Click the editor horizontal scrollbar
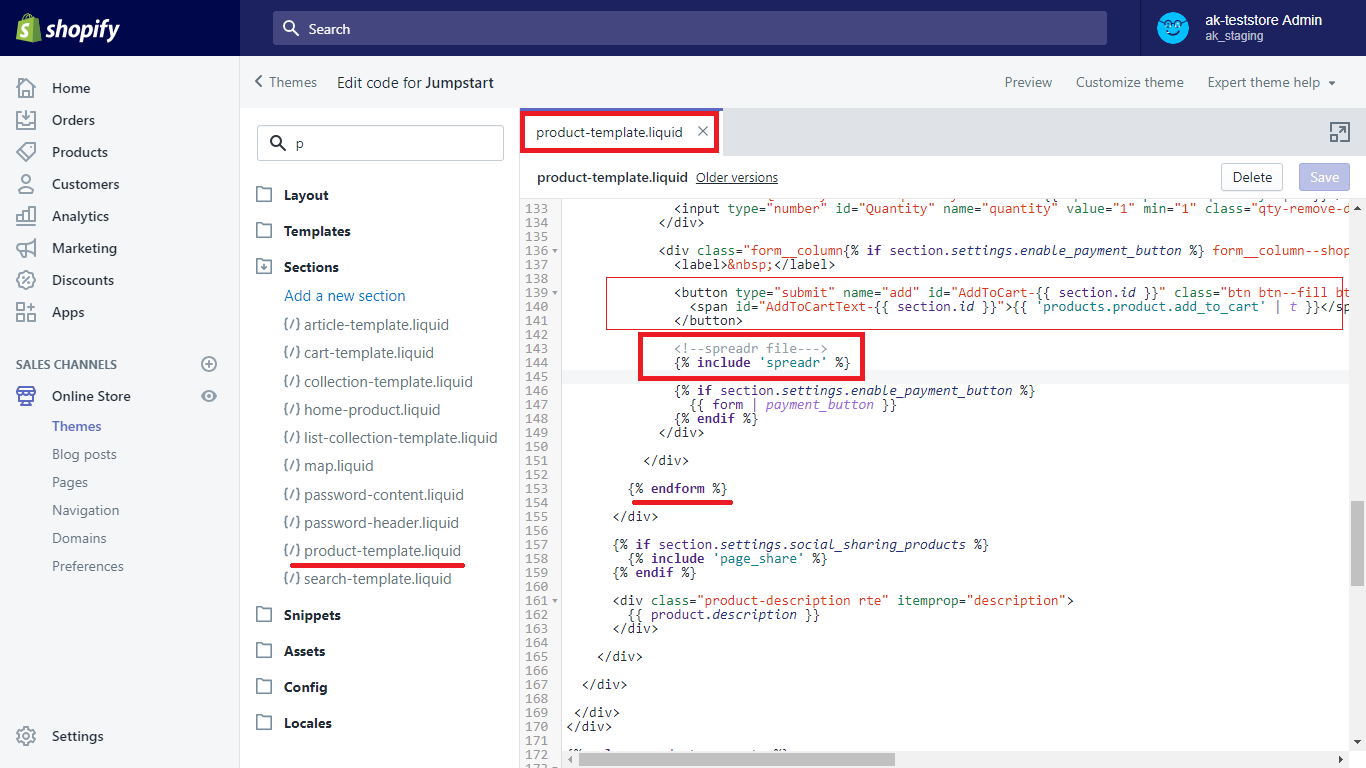This screenshot has height=768, width=1366. [737, 759]
